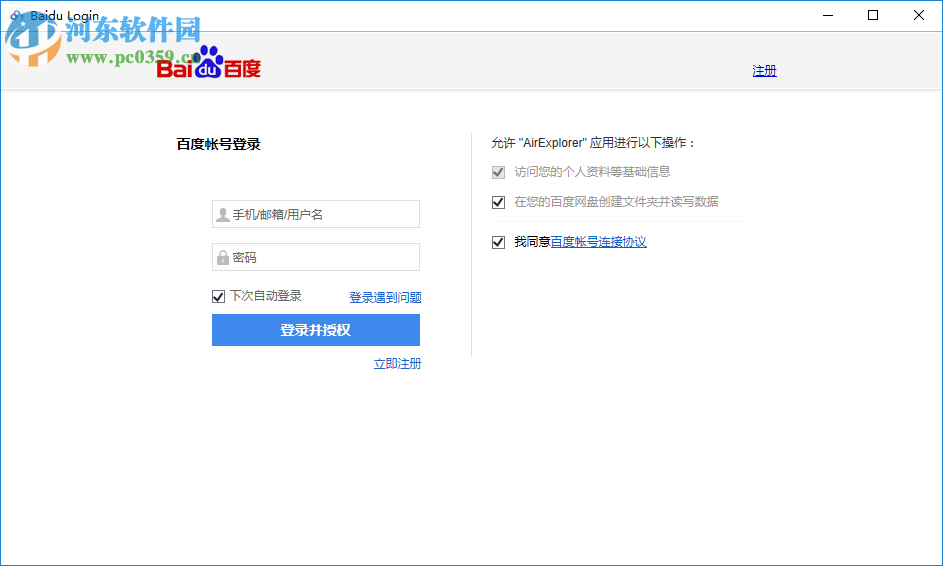Image resolution: width=943 pixels, height=566 pixels.
Task: Click the 允许 "AirExplorer" 应用进行以下操作 text
Action: pyautogui.click(x=593, y=143)
